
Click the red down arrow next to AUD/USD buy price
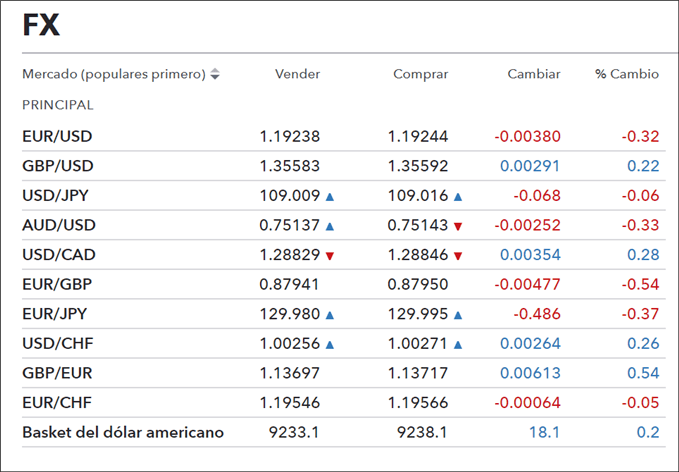(458, 226)
